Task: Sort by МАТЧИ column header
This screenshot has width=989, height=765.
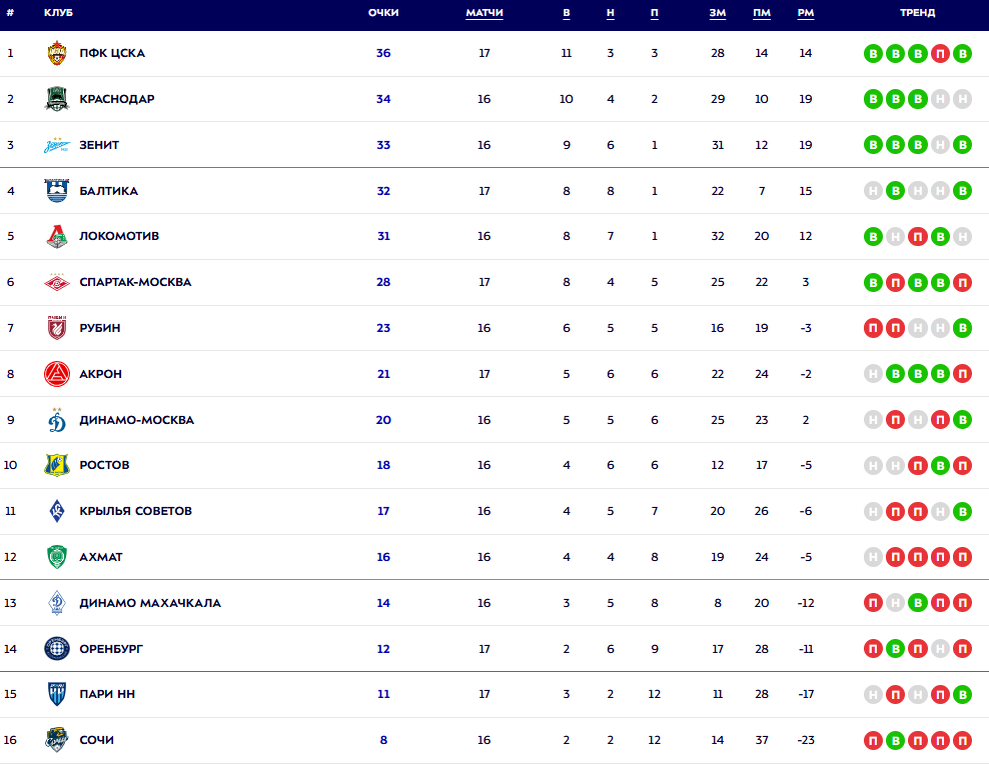Action: tap(484, 13)
